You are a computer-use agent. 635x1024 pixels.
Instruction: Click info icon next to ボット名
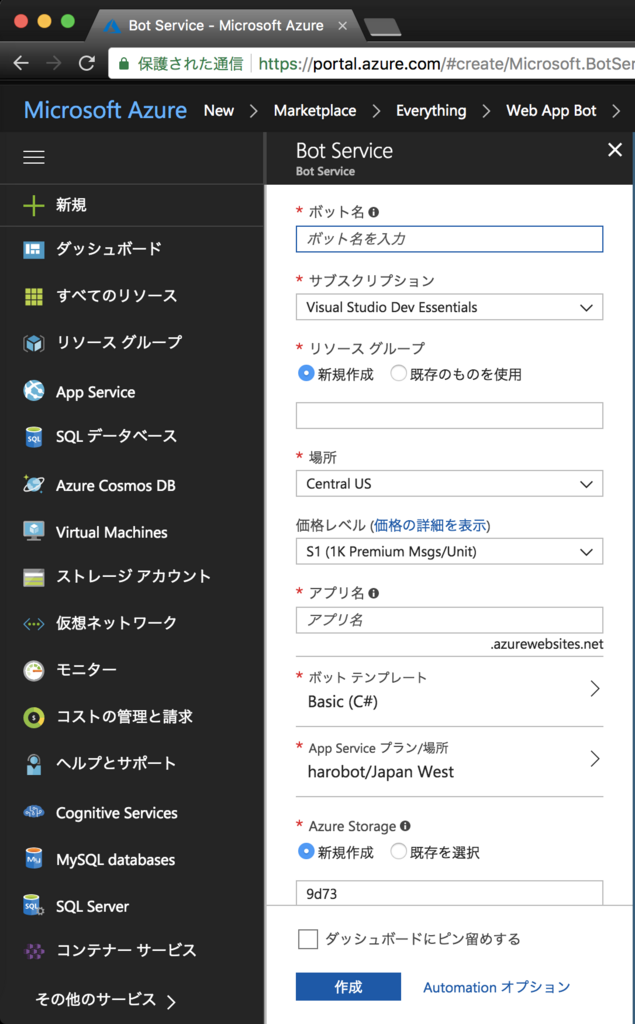374,212
